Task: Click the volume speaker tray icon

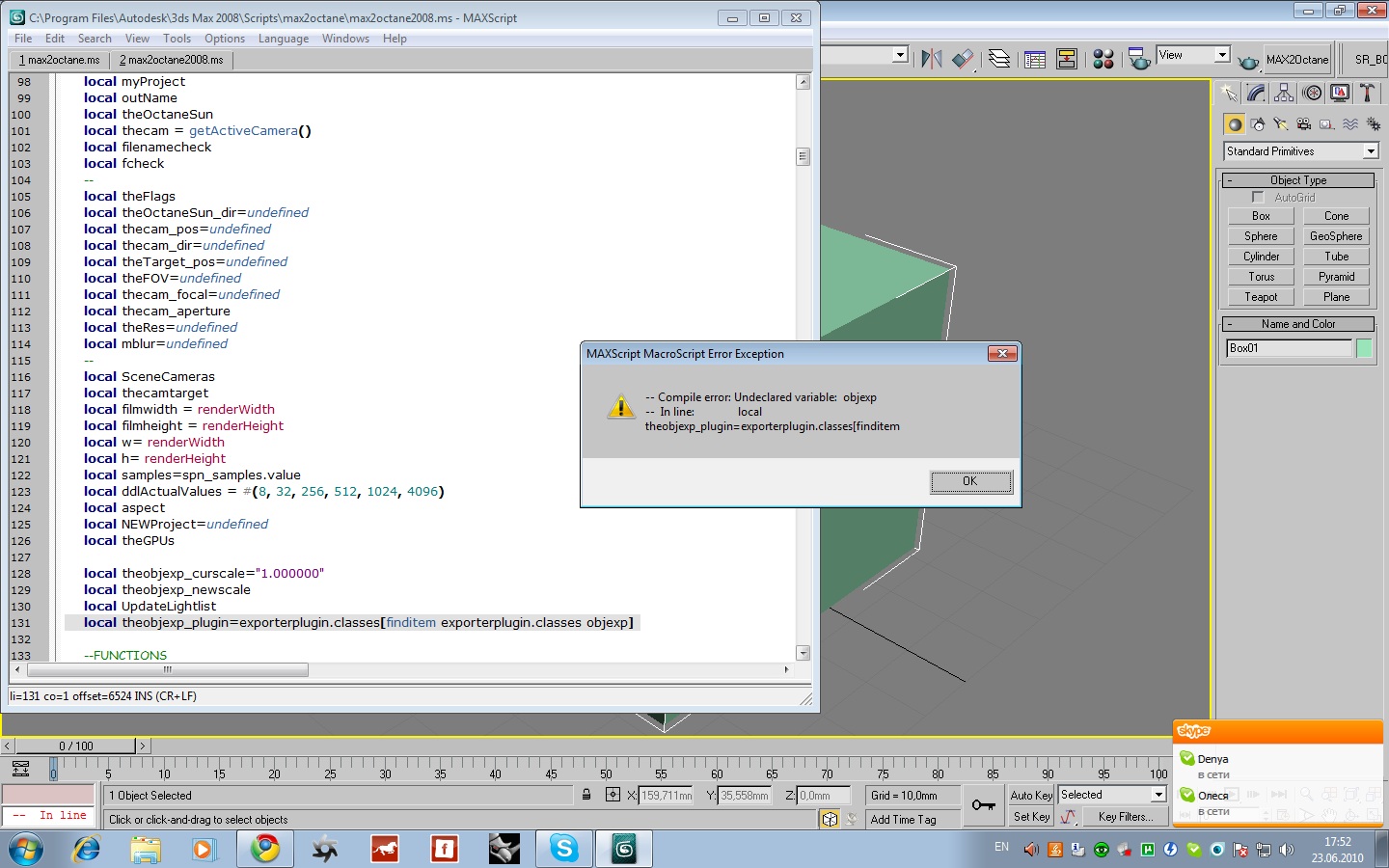Action: [1286, 850]
